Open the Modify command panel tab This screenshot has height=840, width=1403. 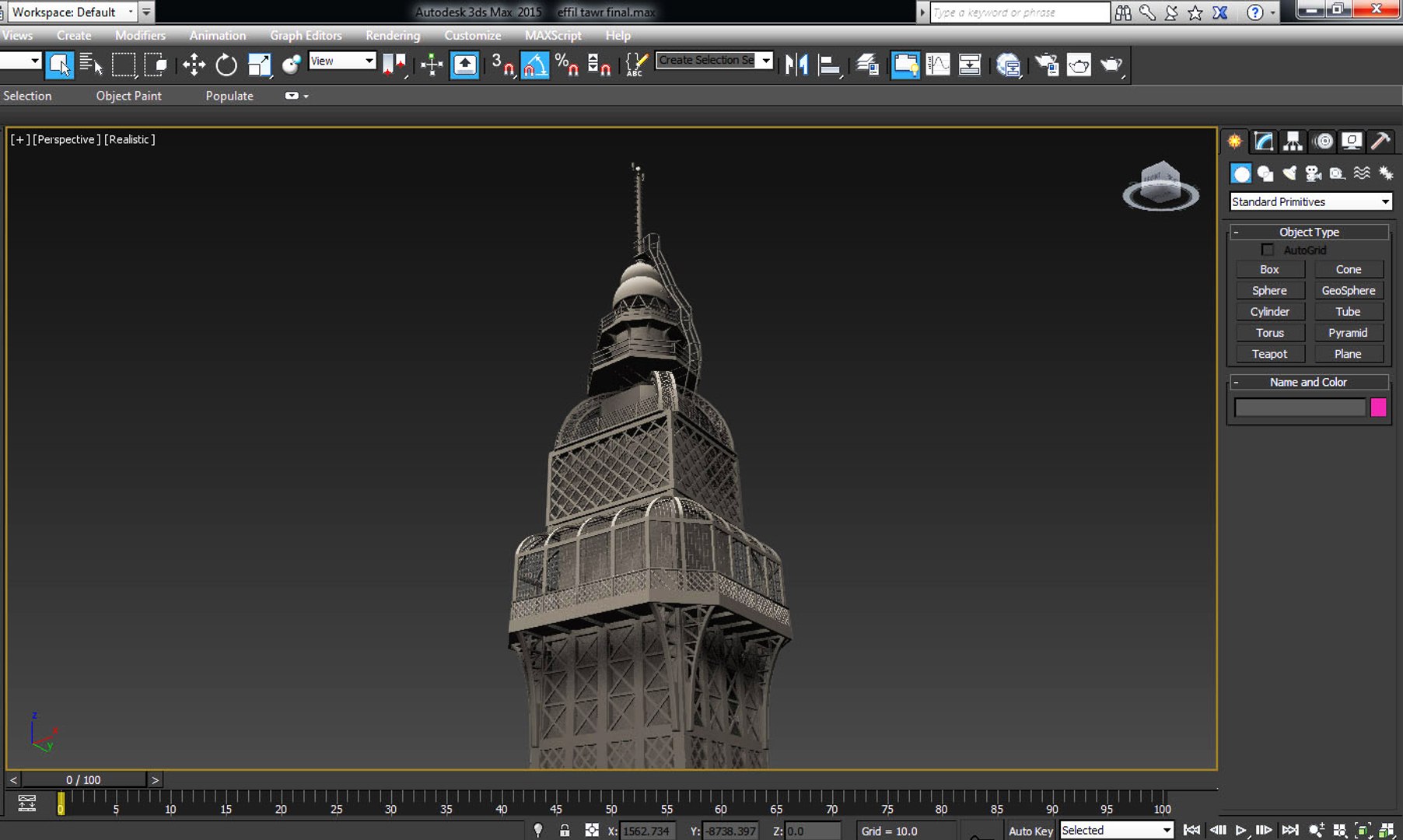click(1264, 141)
